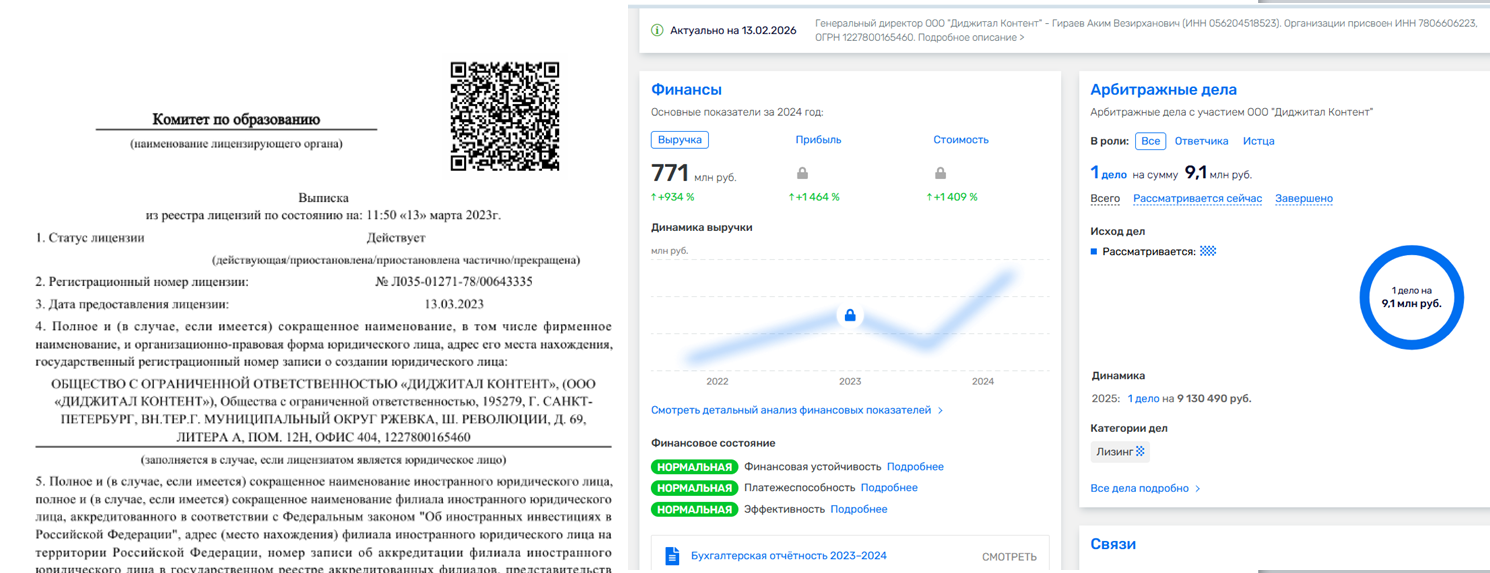Screen dimensions: 1490x573
Task: Filter cases by Ответчика role
Action: click(x=1201, y=141)
